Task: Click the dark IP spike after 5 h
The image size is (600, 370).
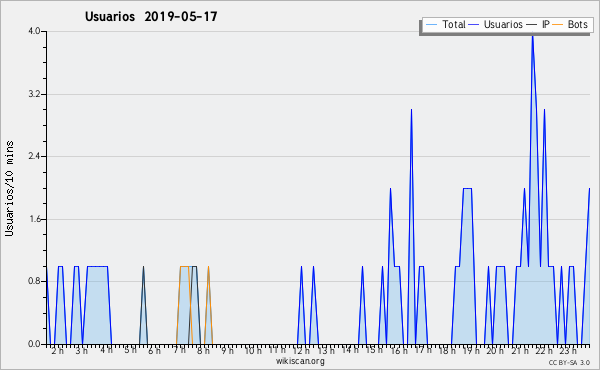Action: coord(143,268)
